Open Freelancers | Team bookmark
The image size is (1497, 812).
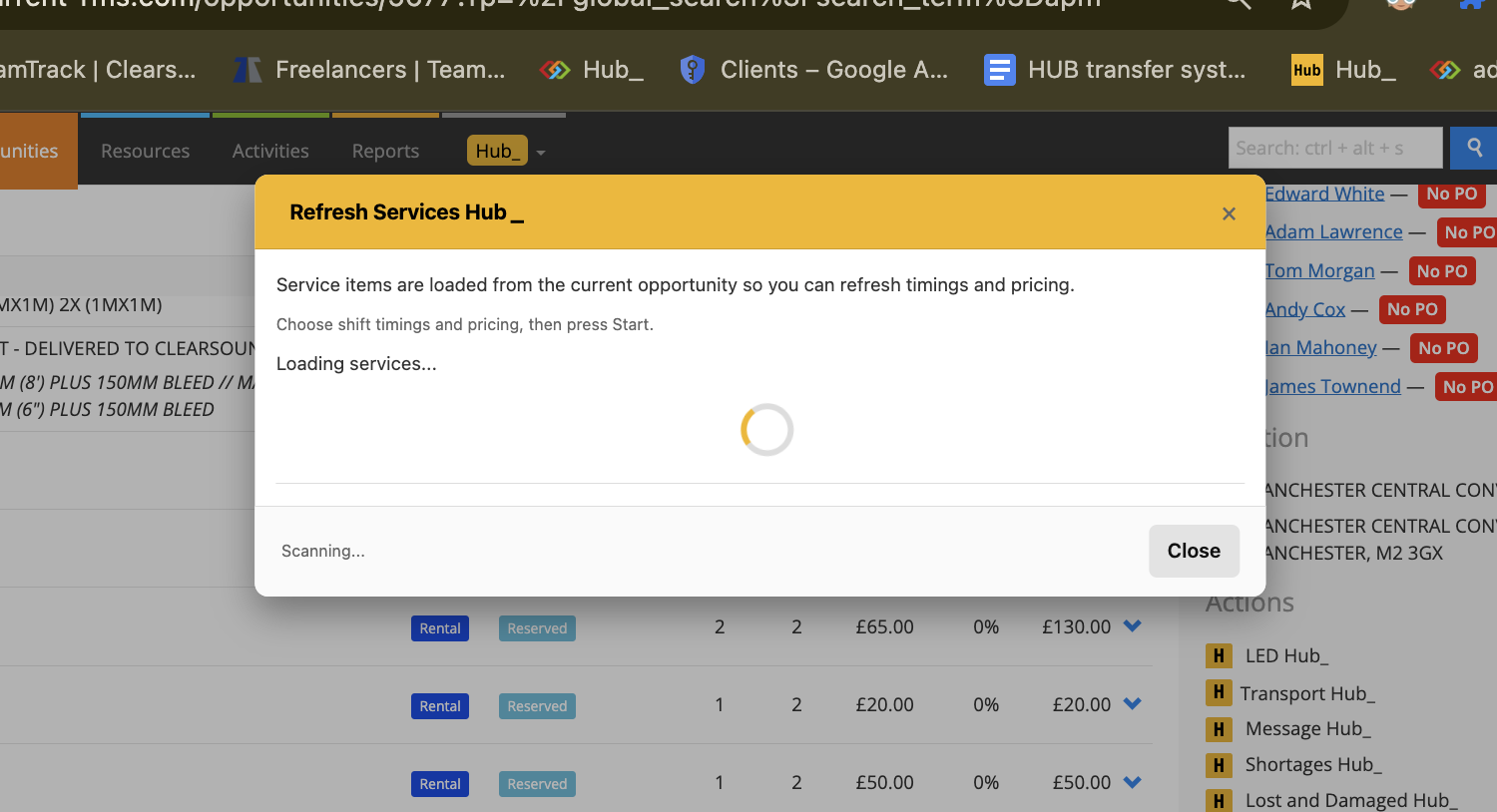pyautogui.click(x=369, y=70)
